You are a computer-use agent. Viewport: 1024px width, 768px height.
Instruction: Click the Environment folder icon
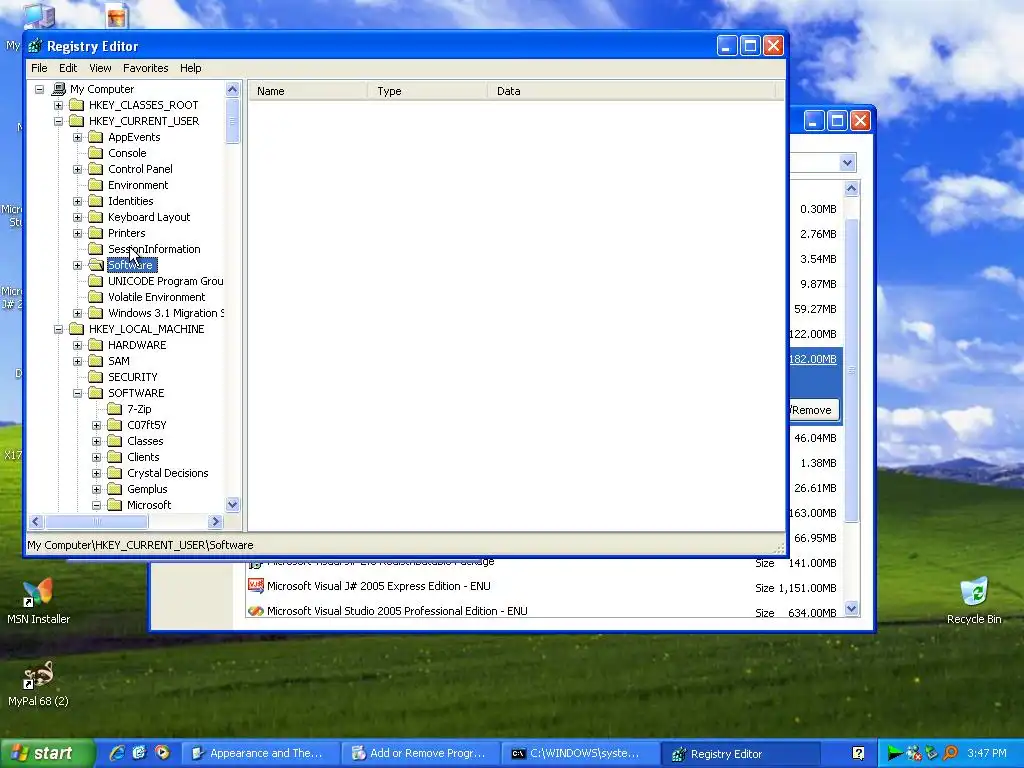[x=95, y=185]
